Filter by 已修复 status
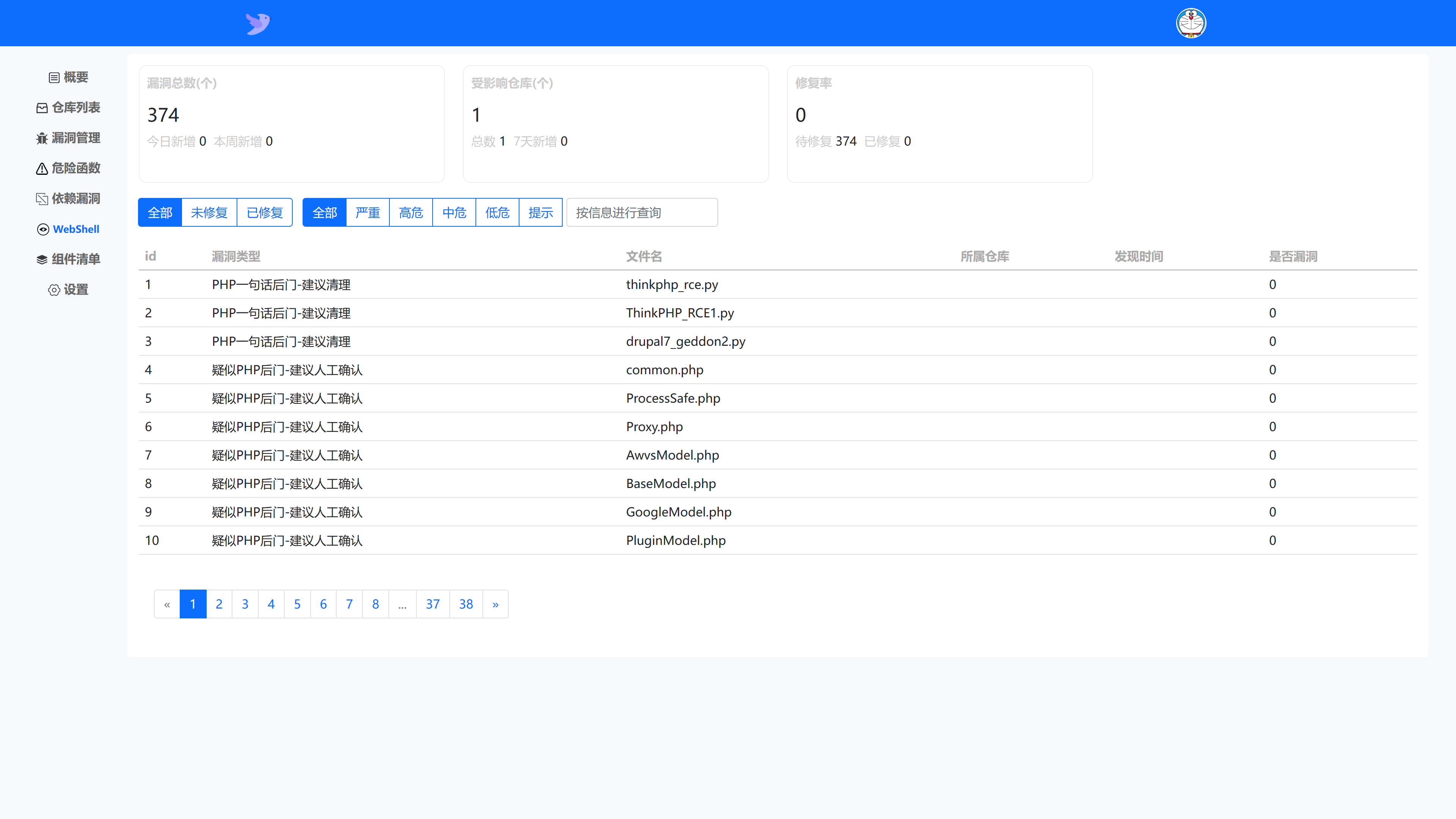Image resolution: width=1456 pixels, height=819 pixels. point(265,212)
